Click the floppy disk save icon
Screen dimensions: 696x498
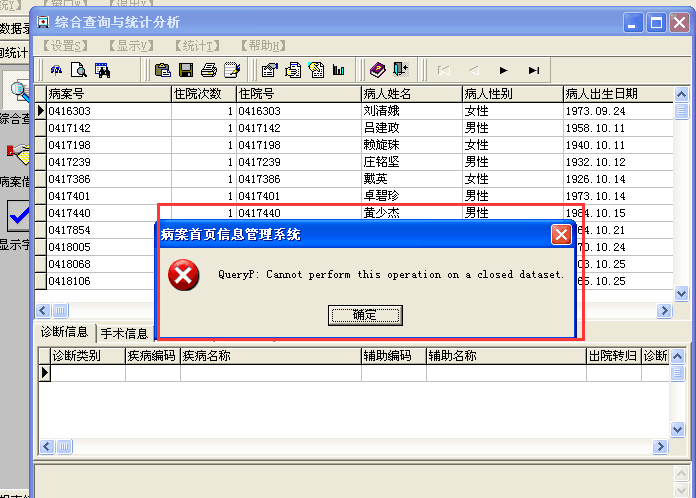pyautogui.click(x=186, y=70)
